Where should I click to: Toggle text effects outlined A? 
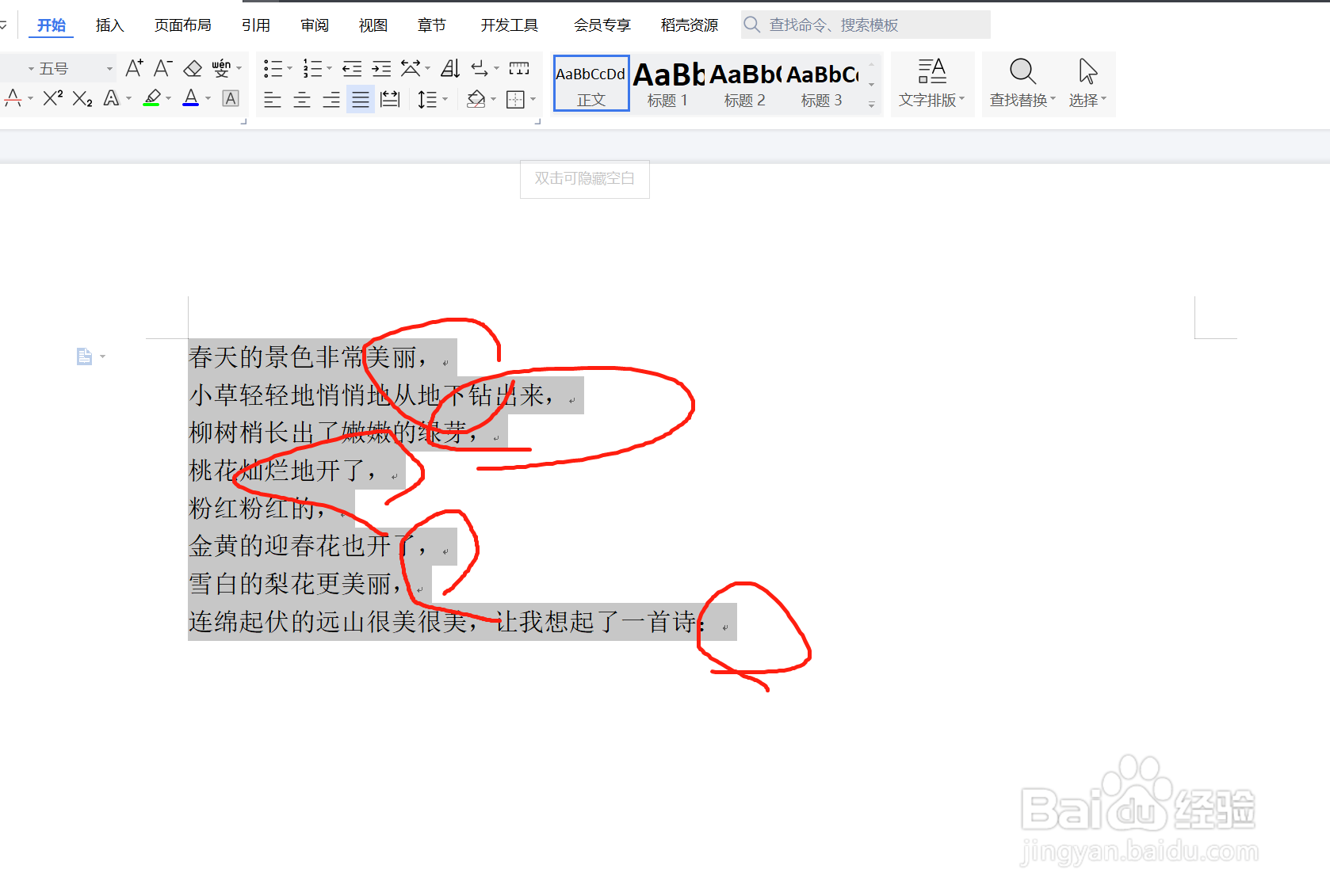pos(112,98)
